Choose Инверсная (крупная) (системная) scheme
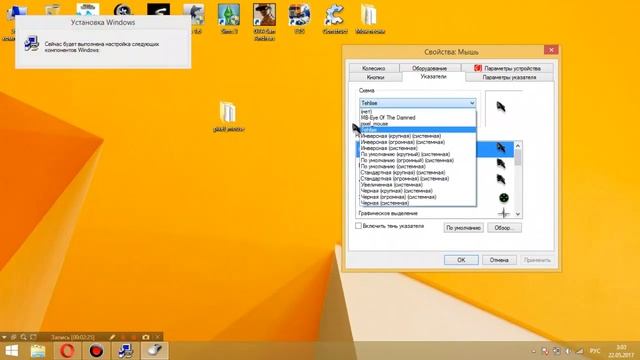 pyautogui.click(x=418, y=136)
